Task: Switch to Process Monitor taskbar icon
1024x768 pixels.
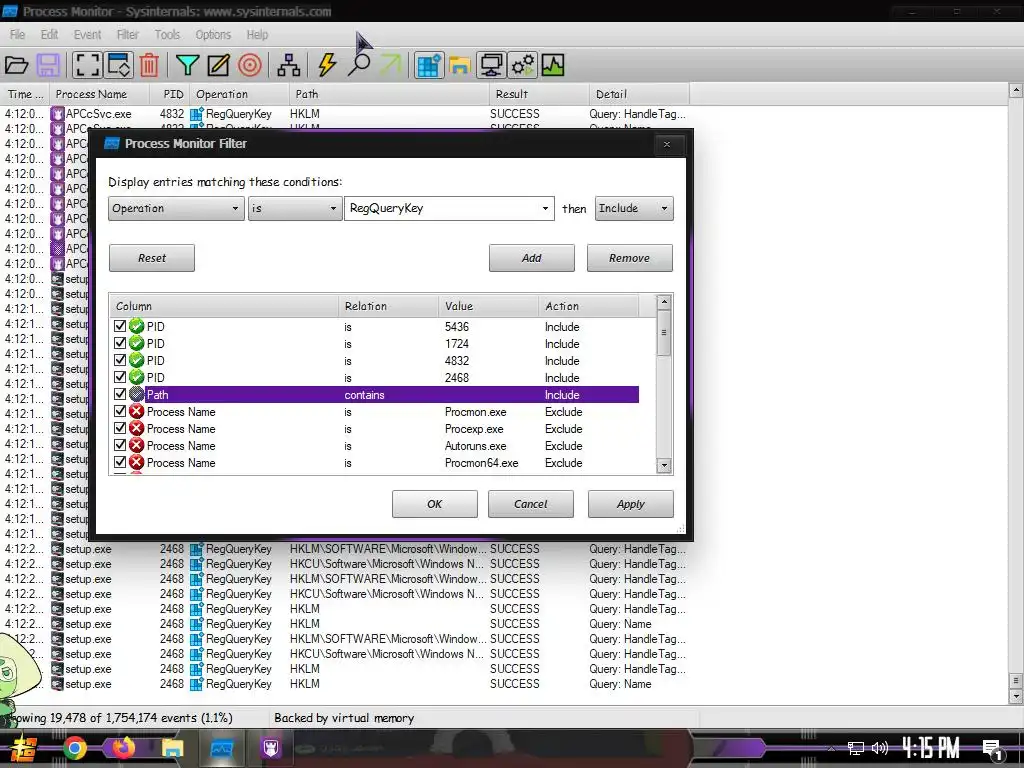Action: click(221, 748)
